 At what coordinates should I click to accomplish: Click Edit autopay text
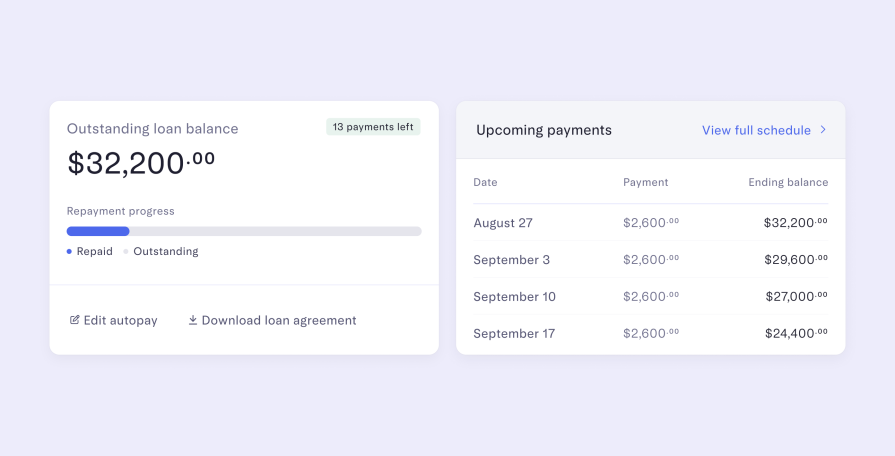(120, 320)
